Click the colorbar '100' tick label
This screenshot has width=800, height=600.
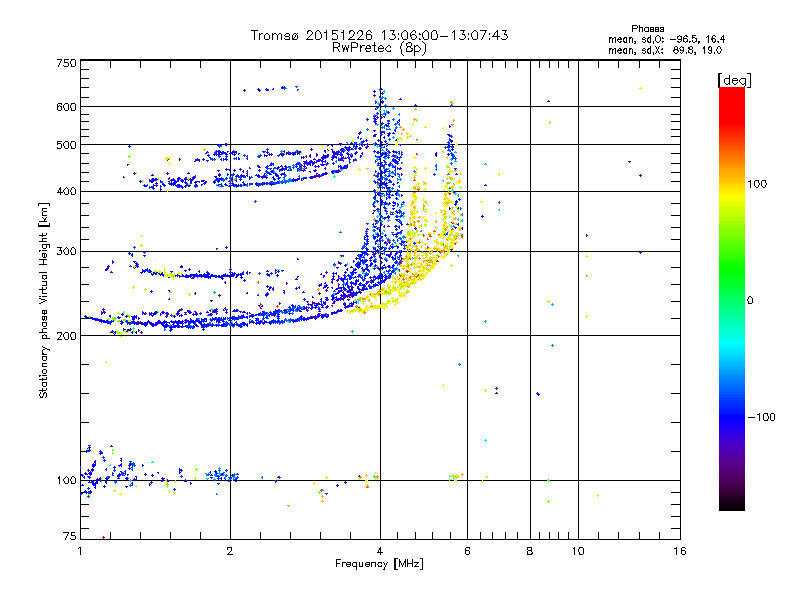[757, 184]
